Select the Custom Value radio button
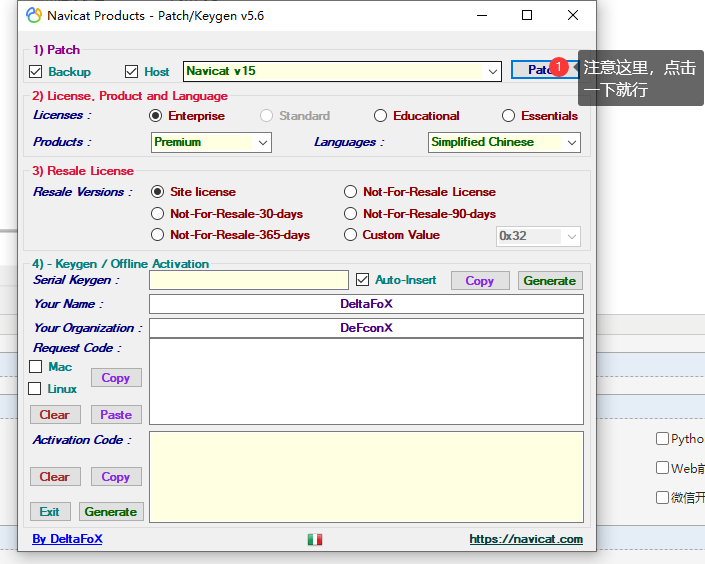The width and height of the screenshot is (705, 564). click(x=350, y=235)
